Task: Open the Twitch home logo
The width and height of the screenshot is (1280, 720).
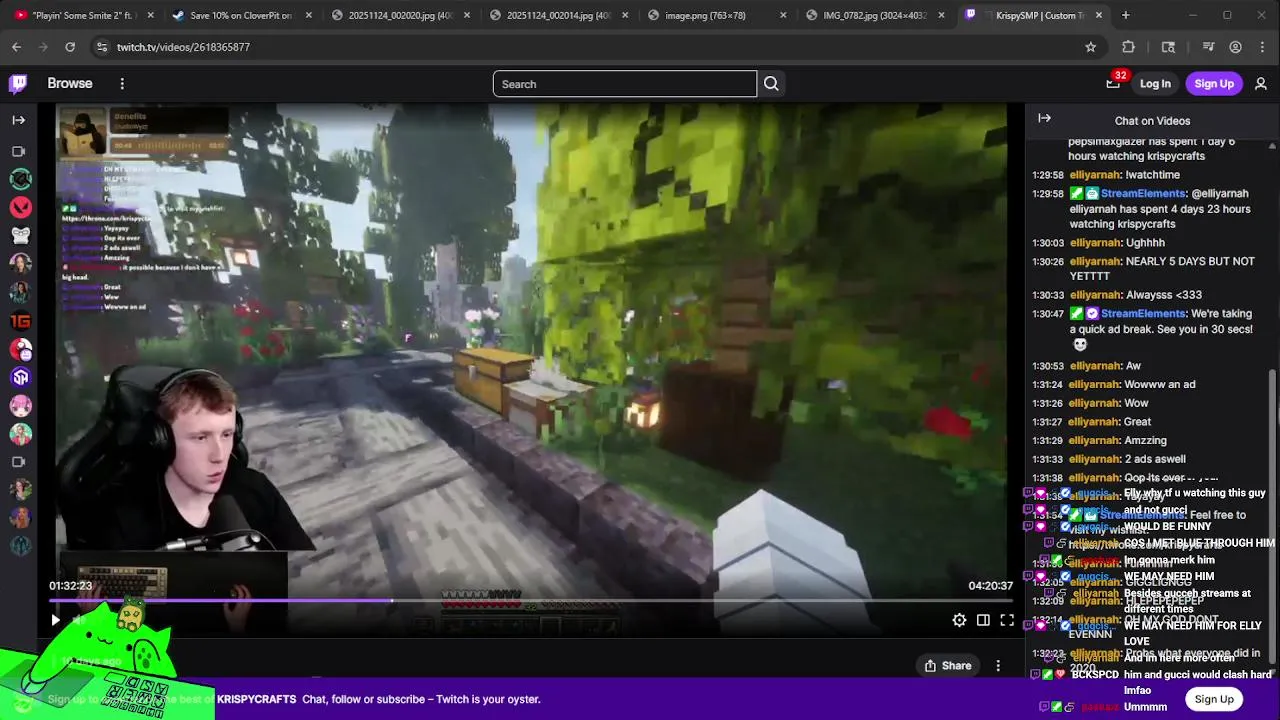Action: pyautogui.click(x=18, y=84)
